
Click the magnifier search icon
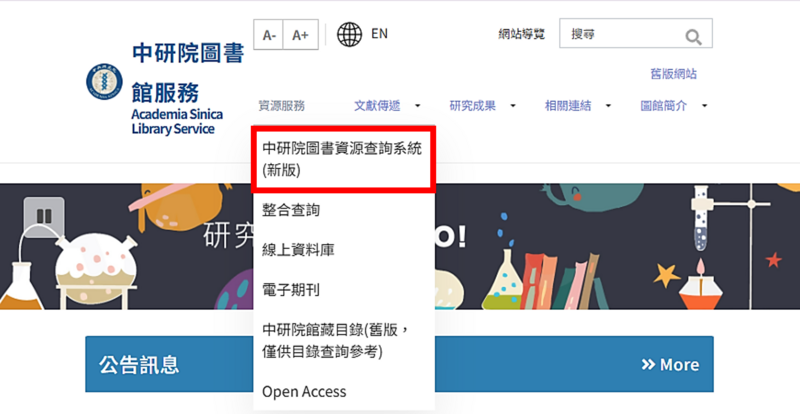point(693,37)
